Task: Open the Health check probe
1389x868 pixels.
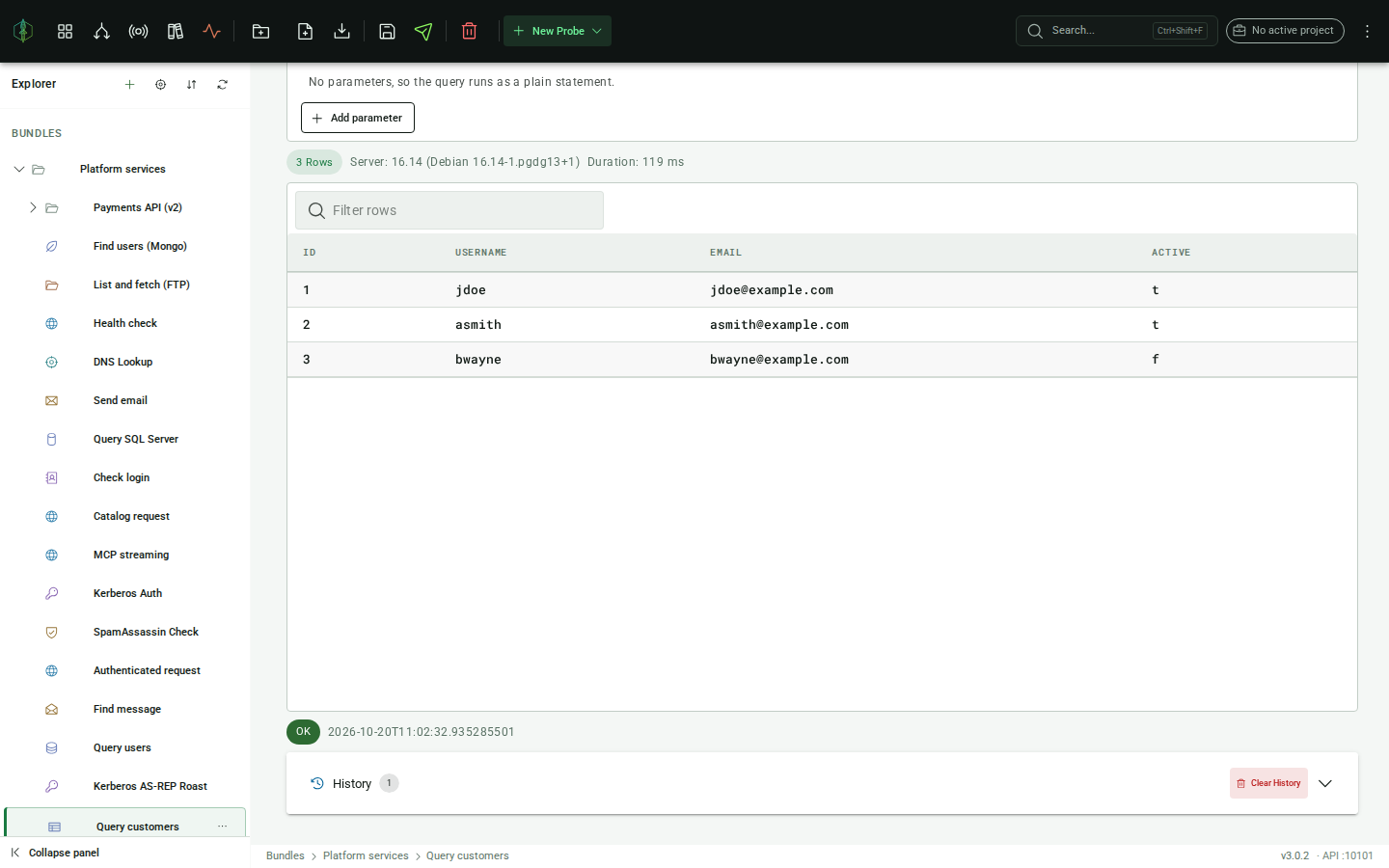Action: point(124,323)
